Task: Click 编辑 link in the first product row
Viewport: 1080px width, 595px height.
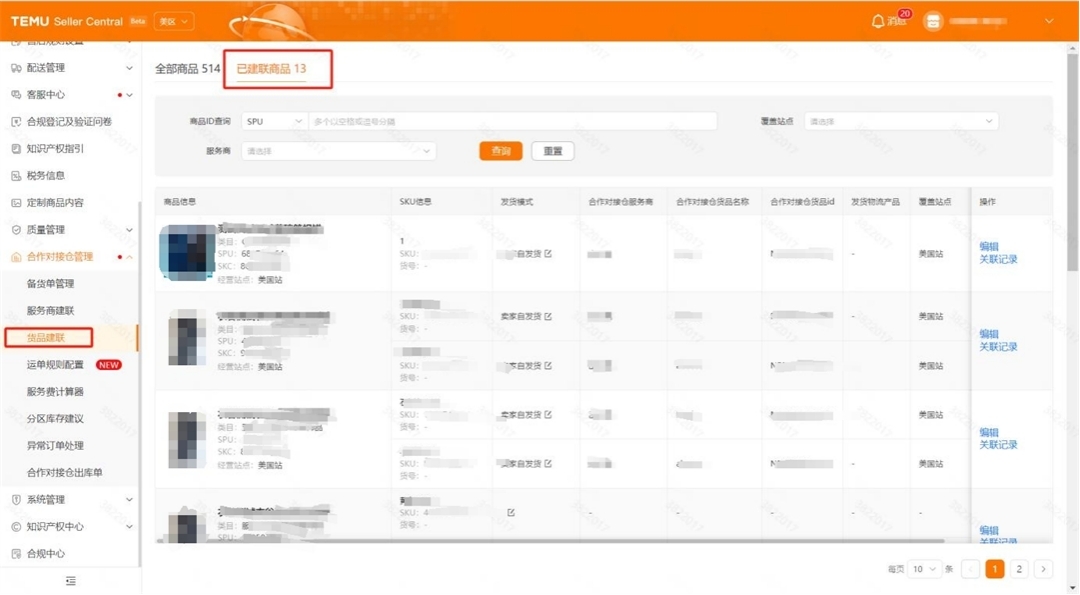Action: (x=989, y=246)
